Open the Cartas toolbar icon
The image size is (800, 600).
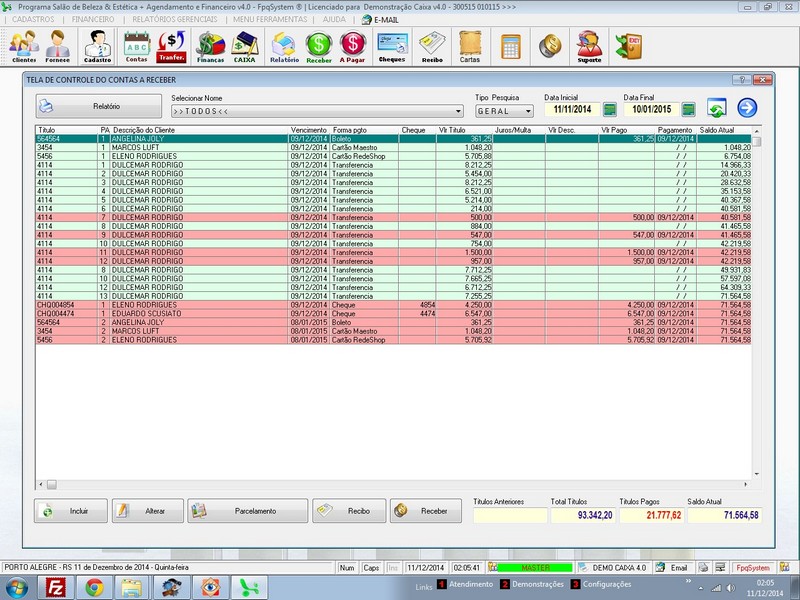[470, 46]
